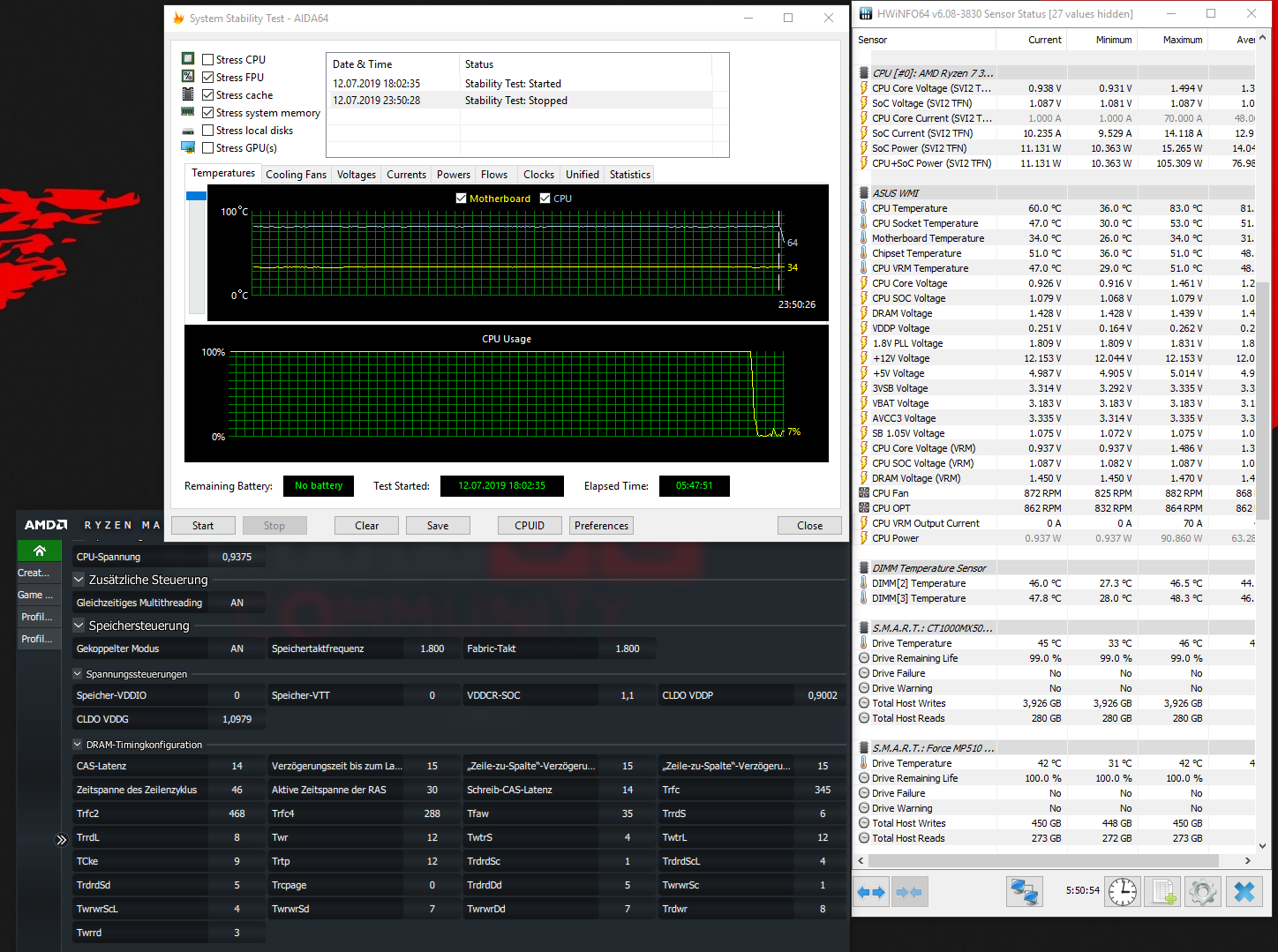Click the Preferences button
Image resolution: width=1278 pixels, height=952 pixels.
pos(602,526)
